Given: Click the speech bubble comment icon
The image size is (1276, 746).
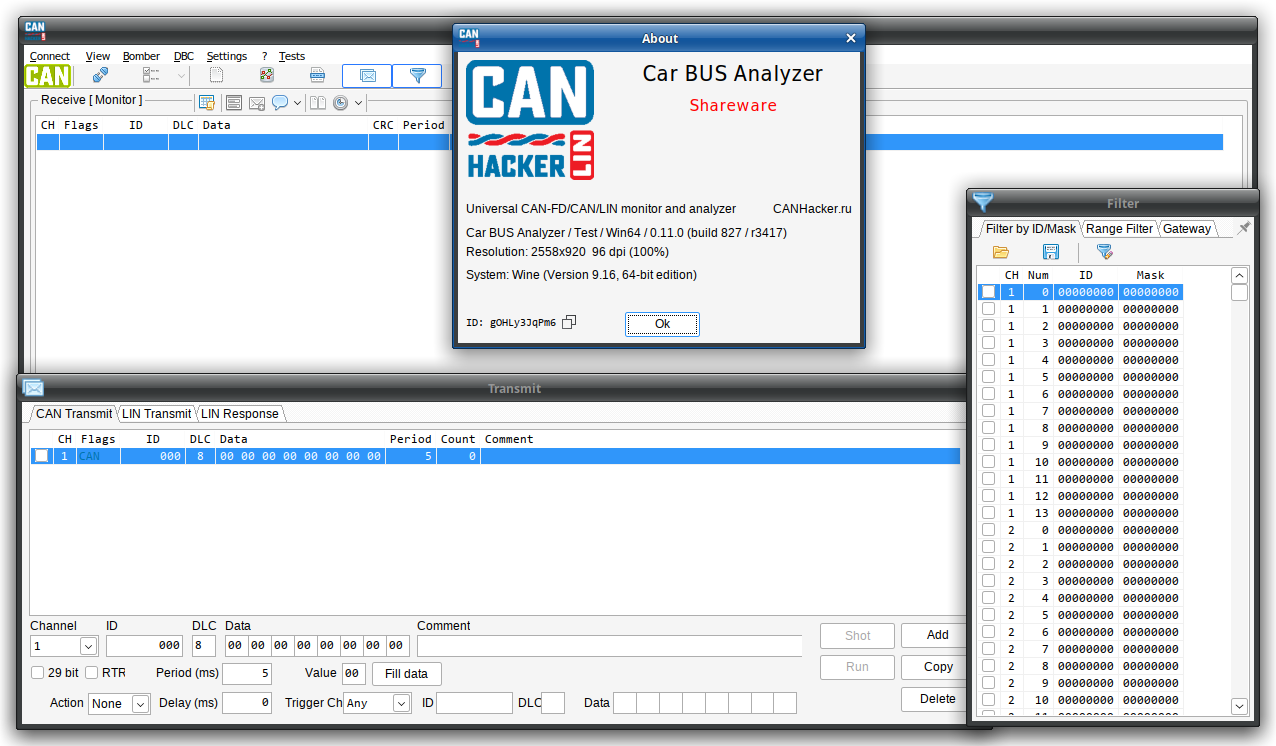Looking at the screenshot, I should 280,102.
